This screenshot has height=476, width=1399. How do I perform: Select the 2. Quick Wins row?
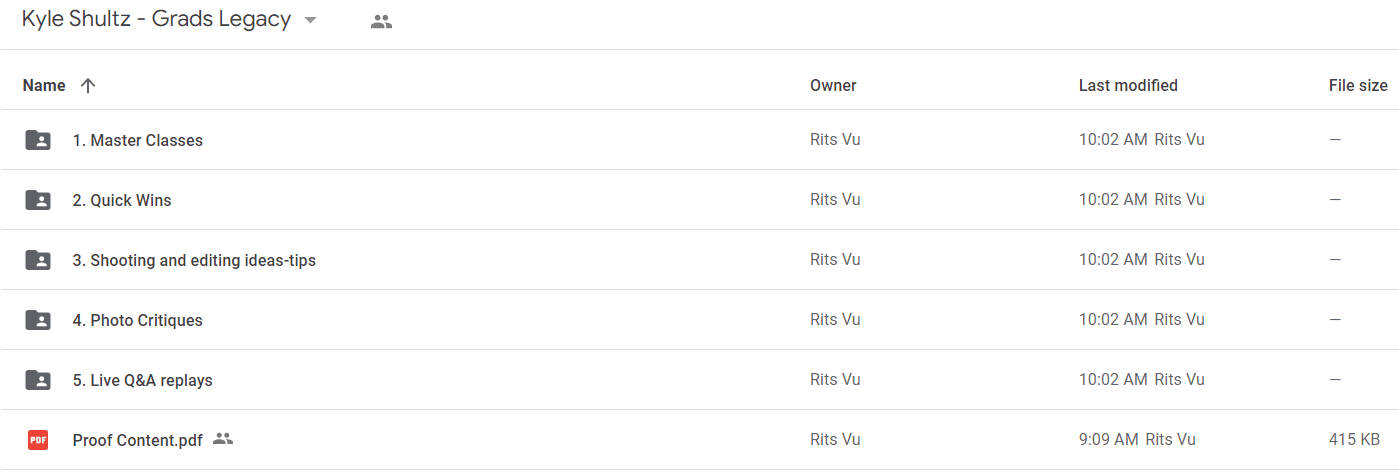click(700, 200)
